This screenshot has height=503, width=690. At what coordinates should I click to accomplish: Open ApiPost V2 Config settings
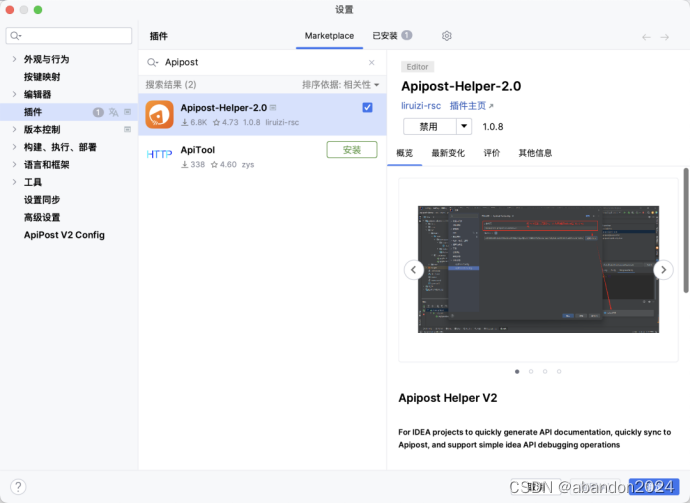pos(64,235)
